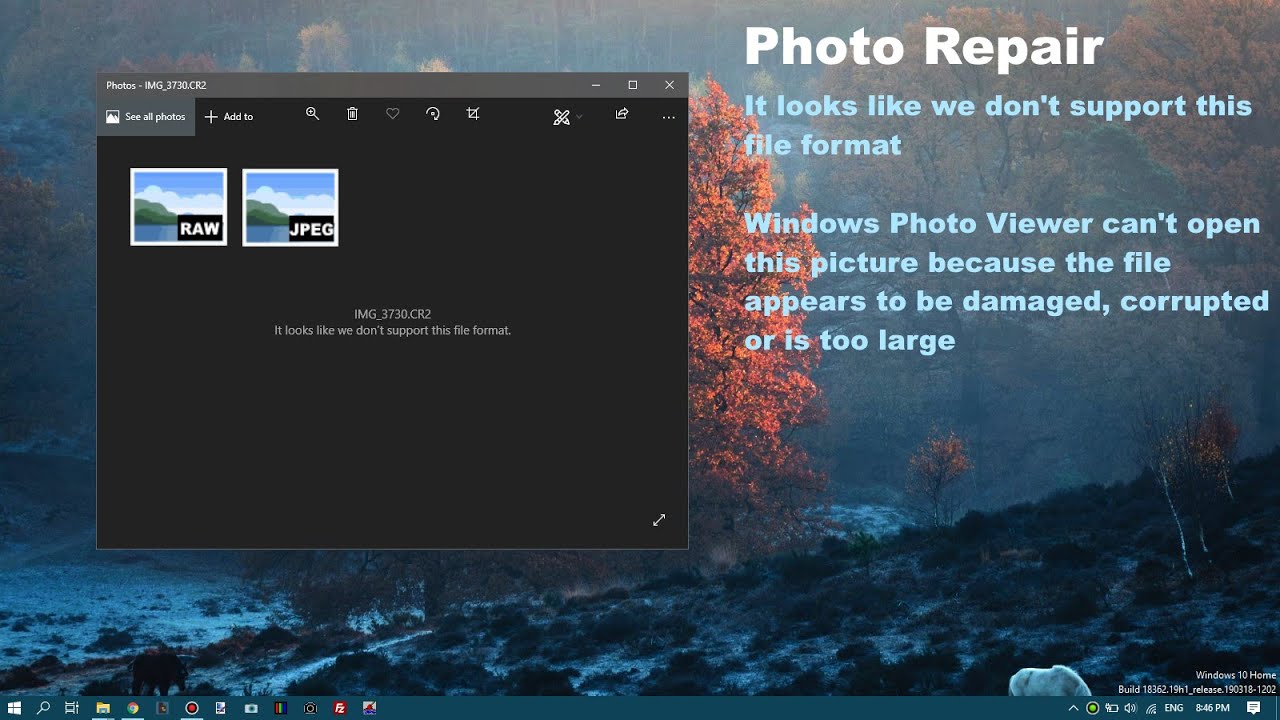Open the RGB color bars app on taskbar
Viewport: 1280px width, 720px height.
point(281,708)
